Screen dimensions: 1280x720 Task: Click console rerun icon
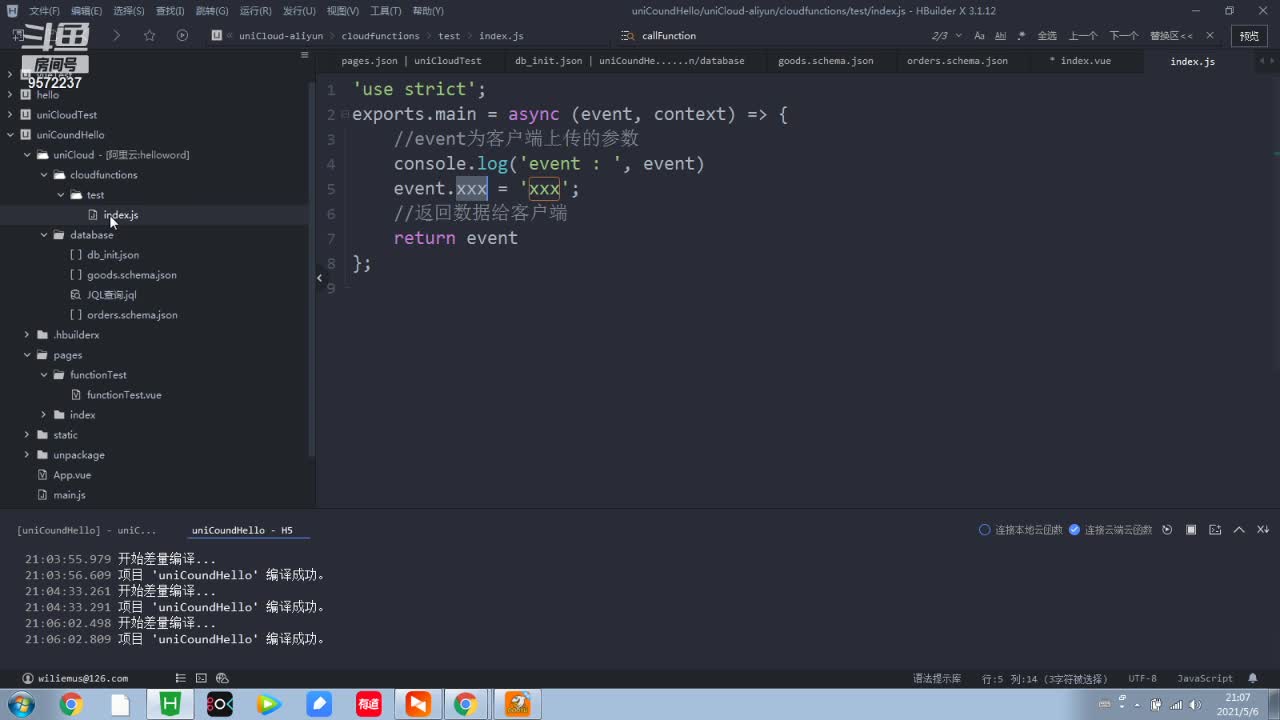tap(1167, 530)
